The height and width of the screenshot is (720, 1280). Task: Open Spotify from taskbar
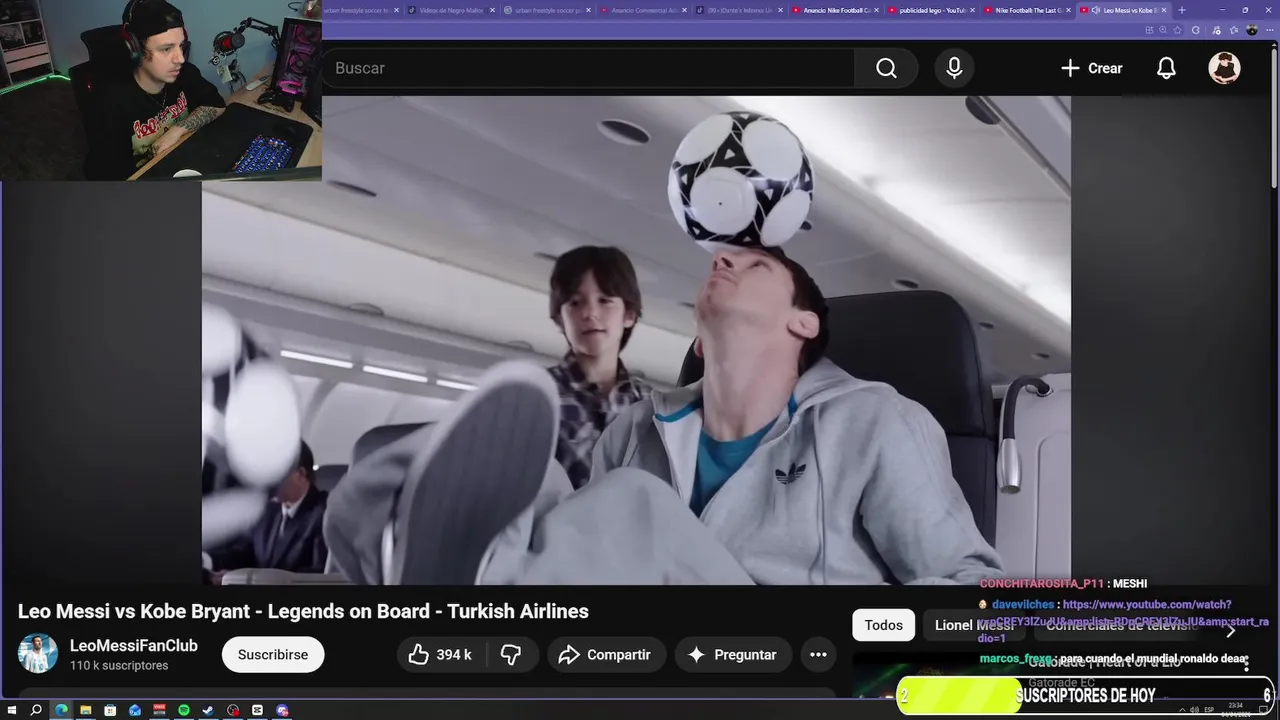pos(184,710)
